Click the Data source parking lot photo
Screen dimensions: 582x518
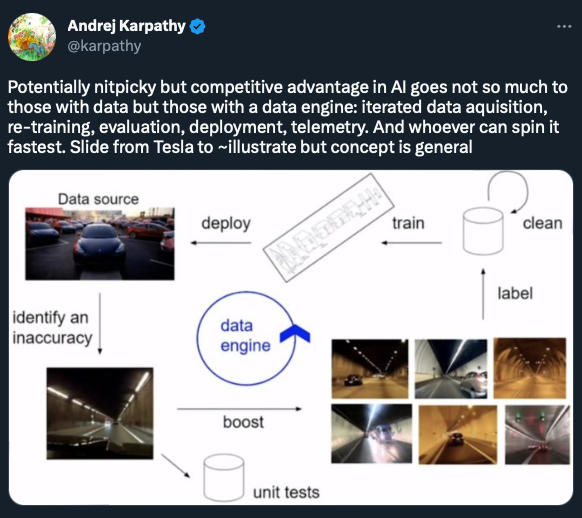(x=100, y=244)
